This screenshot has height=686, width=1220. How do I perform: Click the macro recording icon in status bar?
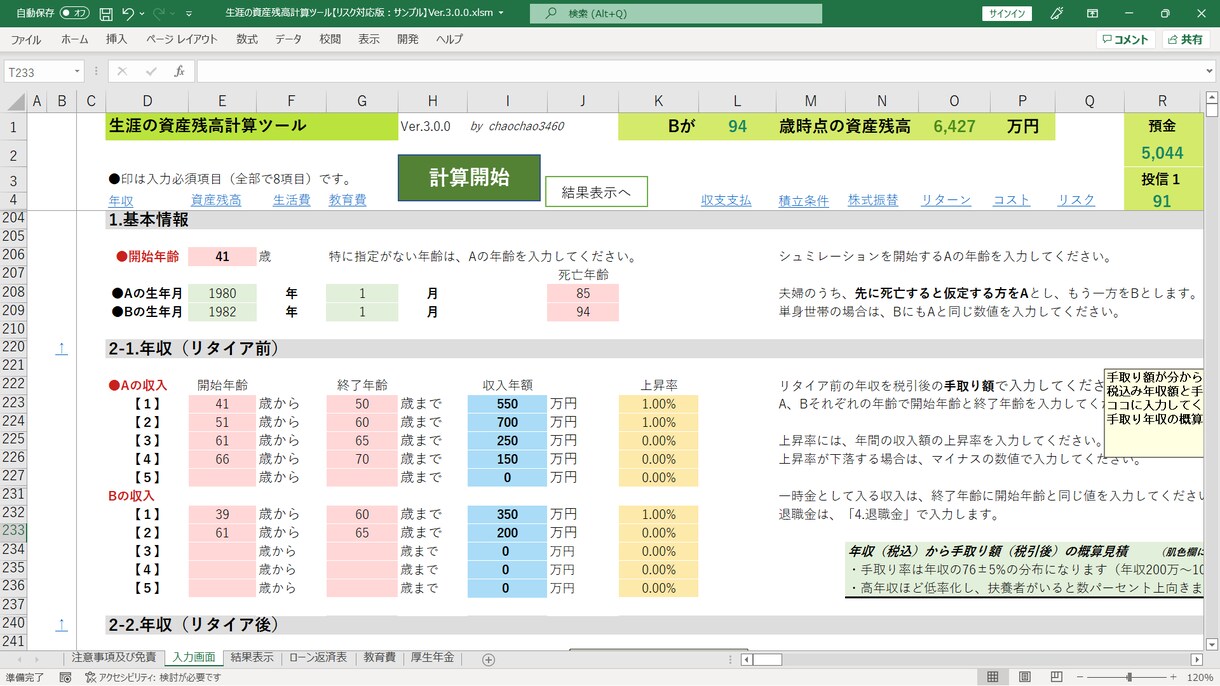(65, 677)
